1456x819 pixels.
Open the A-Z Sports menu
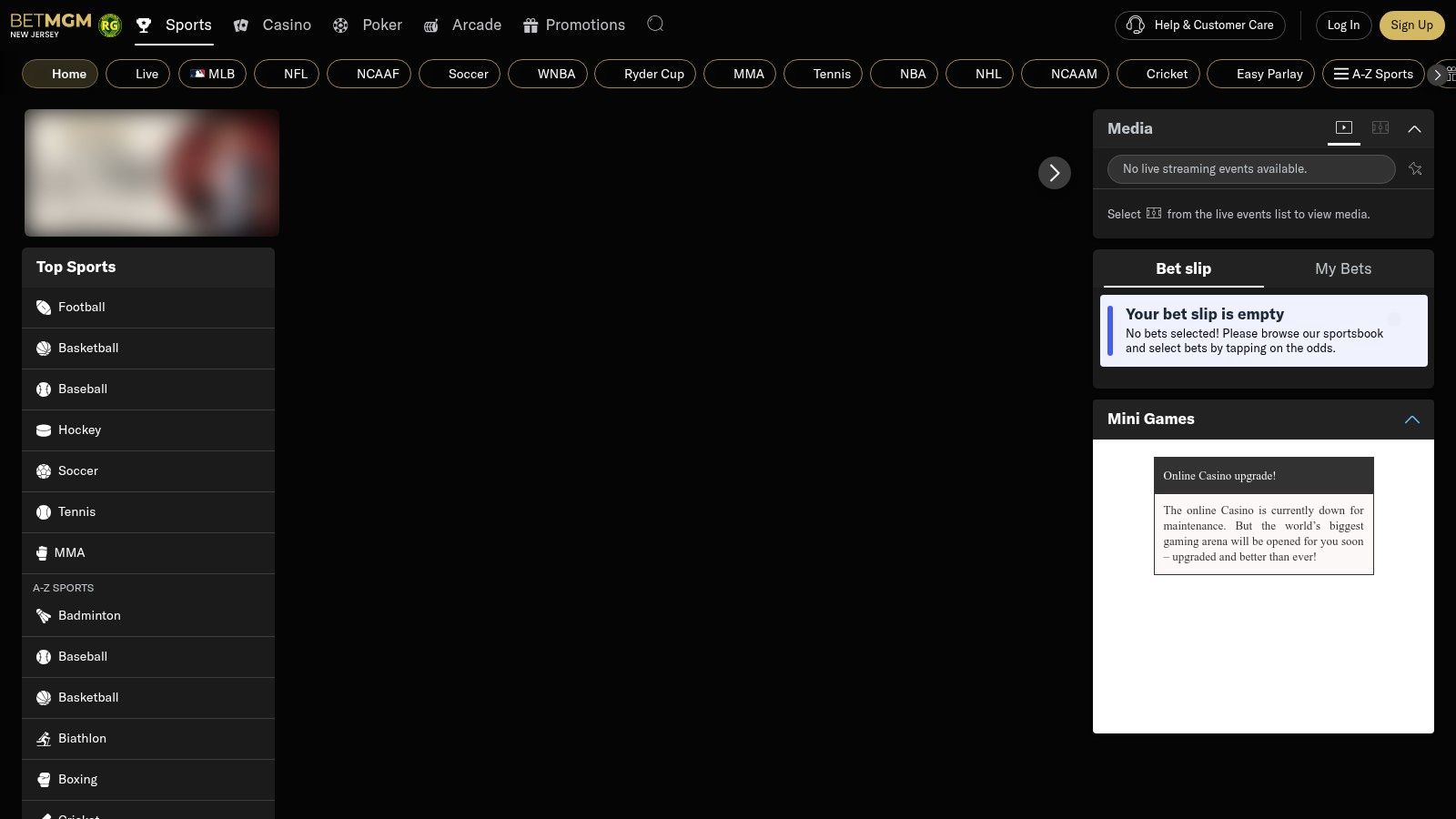click(1373, 74)
